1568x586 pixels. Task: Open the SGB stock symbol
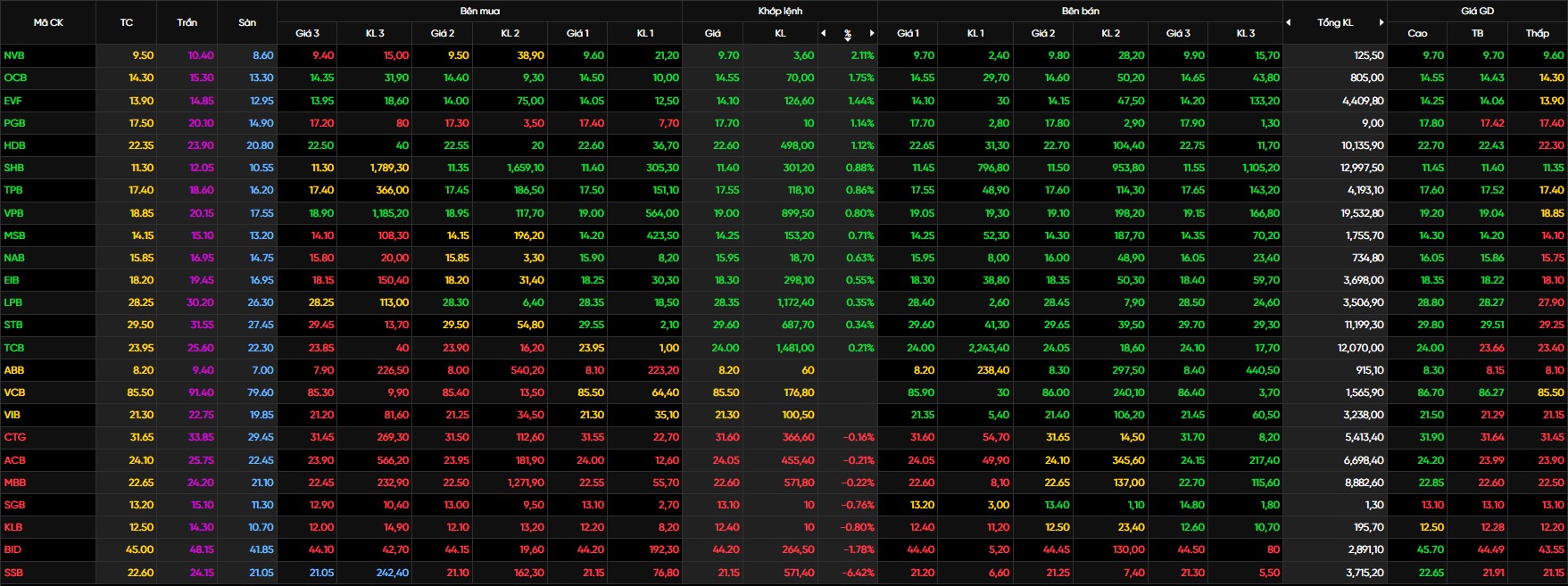click(x=14, y=505)
